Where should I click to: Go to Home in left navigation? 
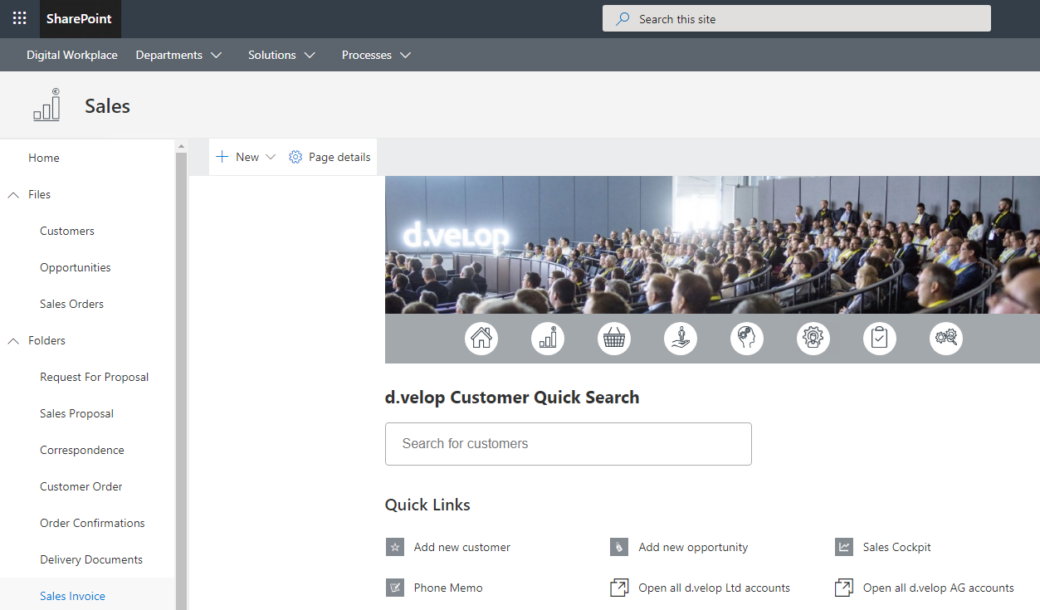(44, 158)
